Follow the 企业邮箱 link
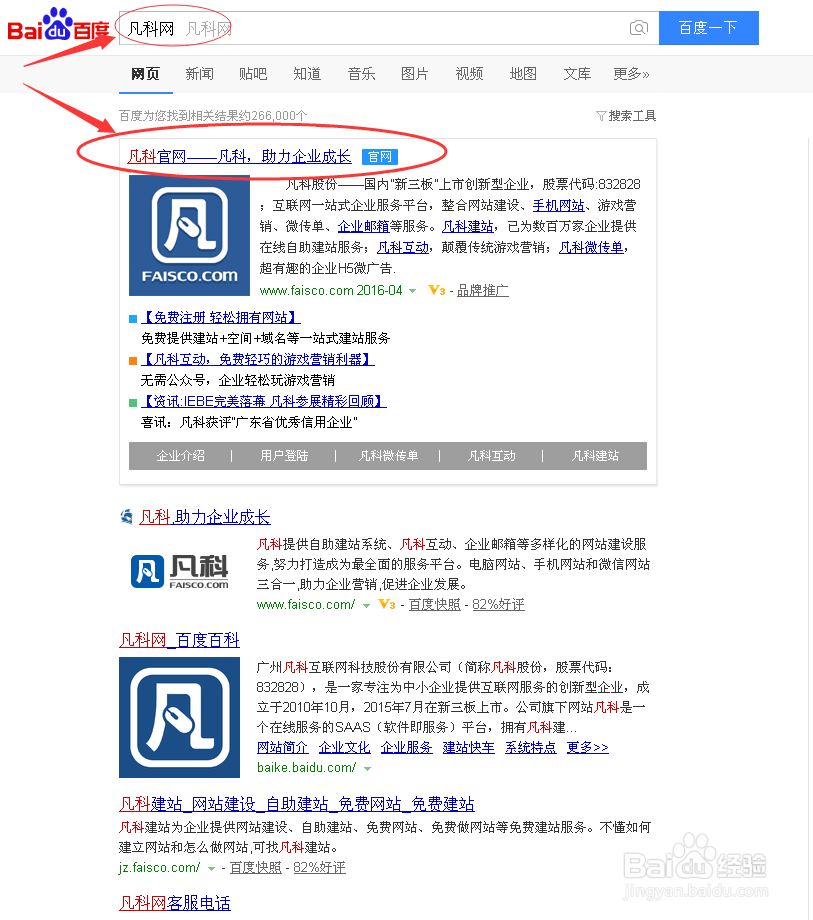Screen dimensions: 813x920 point(364,226)
